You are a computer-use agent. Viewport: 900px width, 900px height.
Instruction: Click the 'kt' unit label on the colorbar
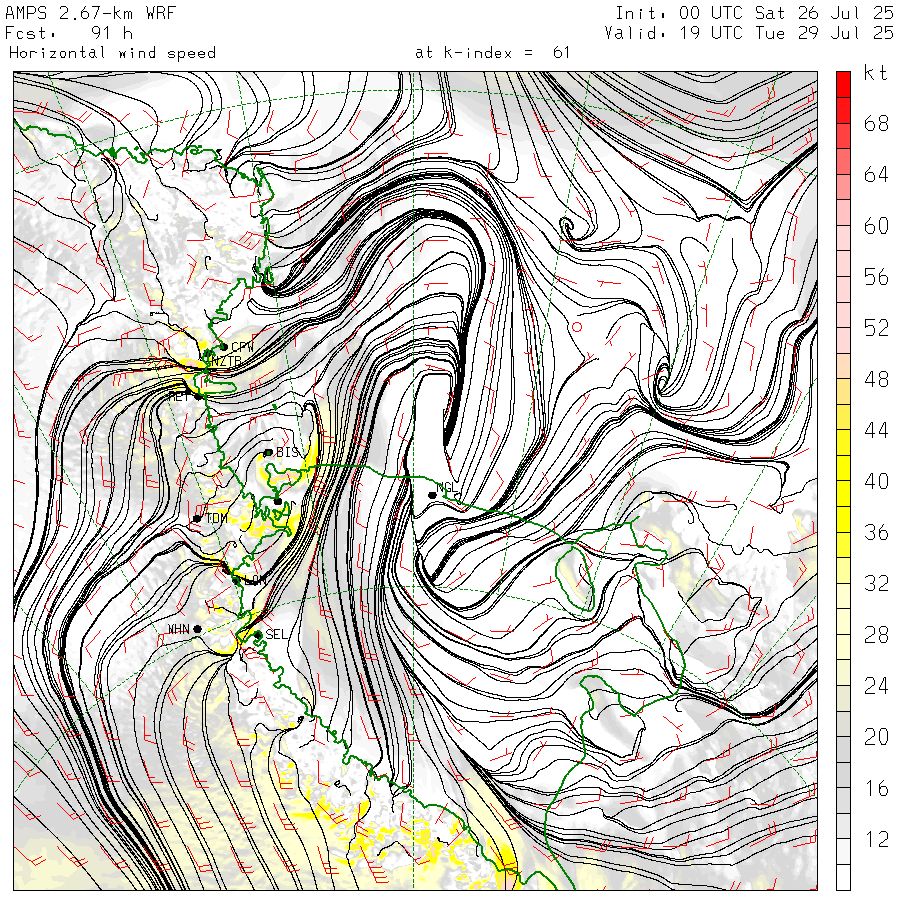click(x=876, y=73)
